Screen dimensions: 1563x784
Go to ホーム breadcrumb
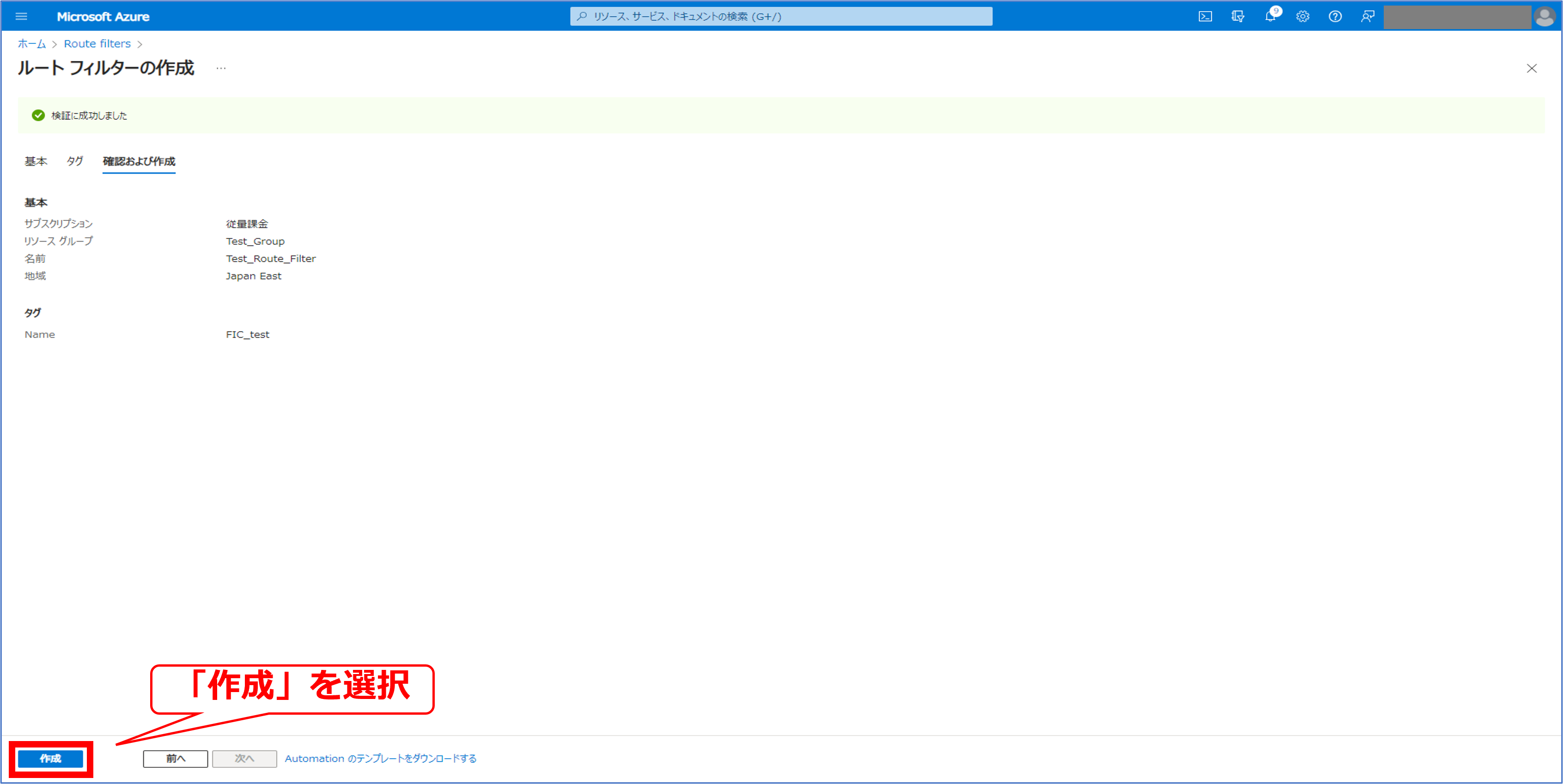click(x=31, y=44)
